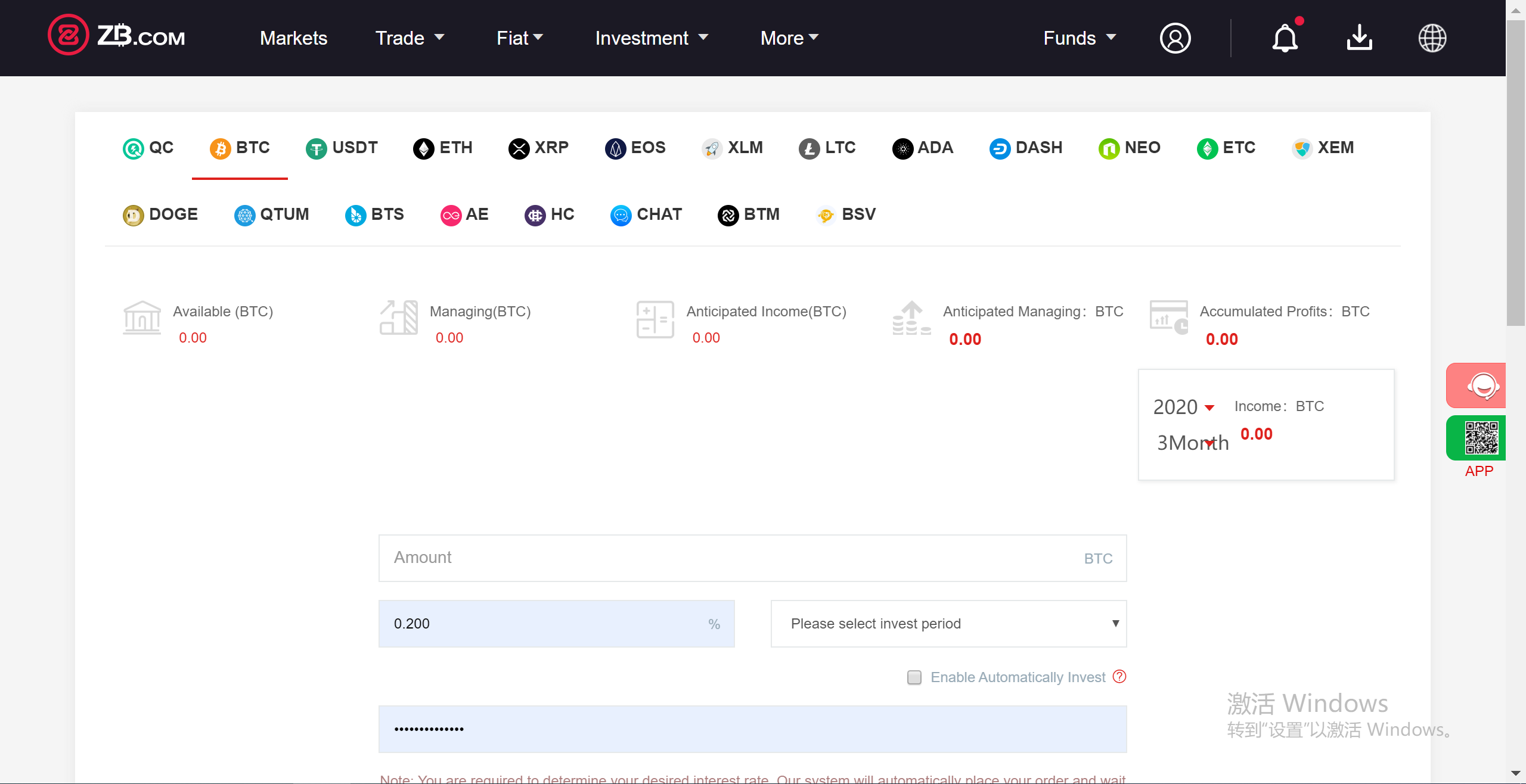Choose the ETC coin icon
This screenshot has width=1526, height=784.
tap(1207, 148)
